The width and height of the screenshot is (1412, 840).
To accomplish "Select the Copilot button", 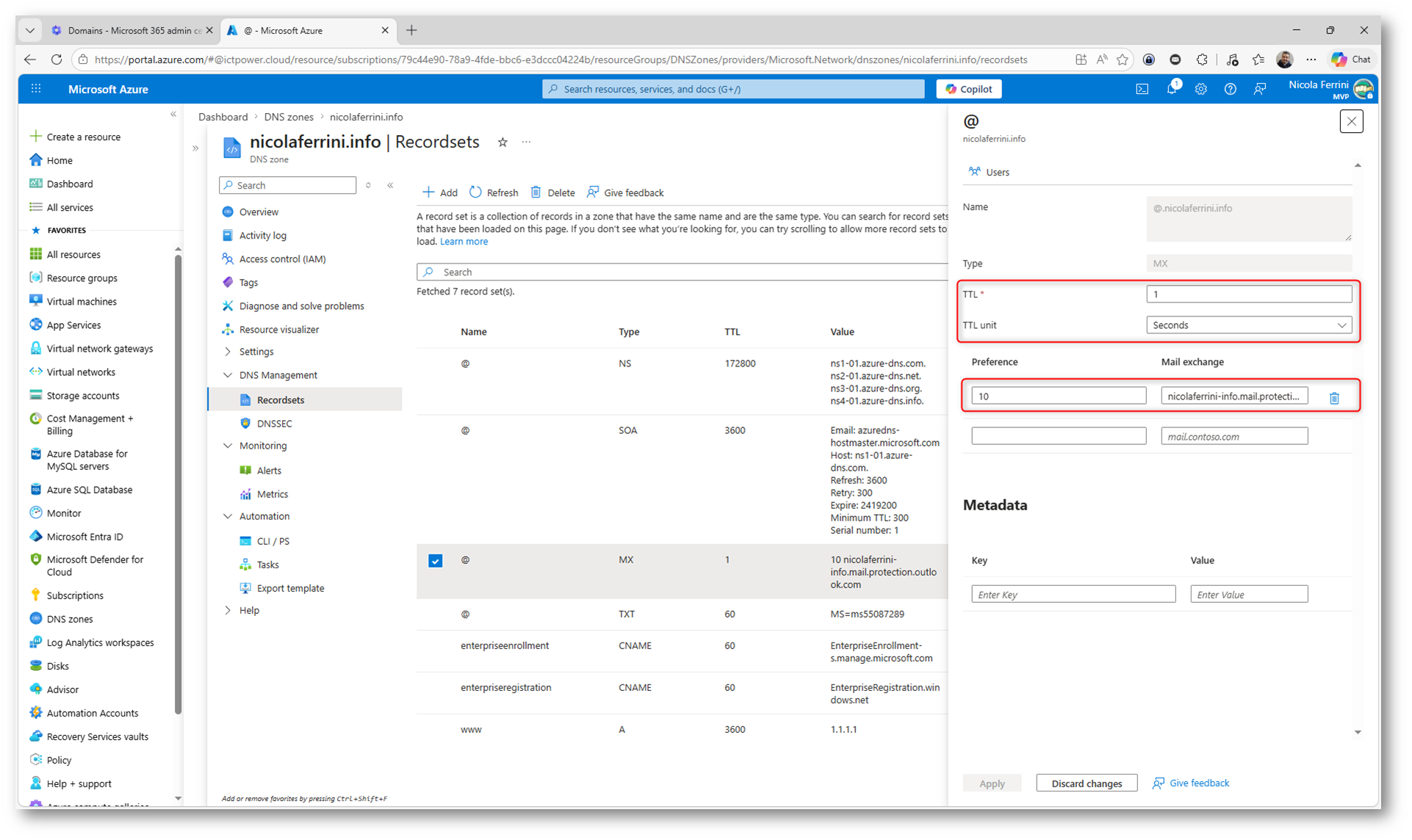I will pos(968,89).
